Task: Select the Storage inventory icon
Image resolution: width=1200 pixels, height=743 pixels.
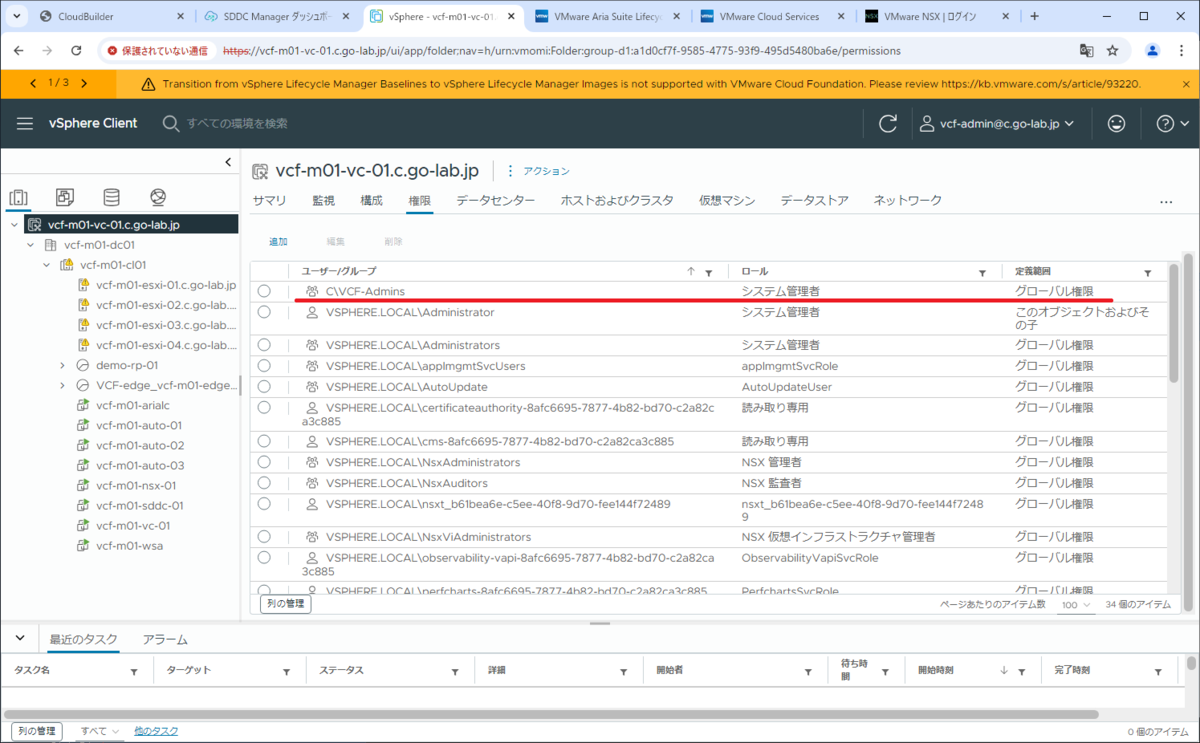Action: click(111, 197)
